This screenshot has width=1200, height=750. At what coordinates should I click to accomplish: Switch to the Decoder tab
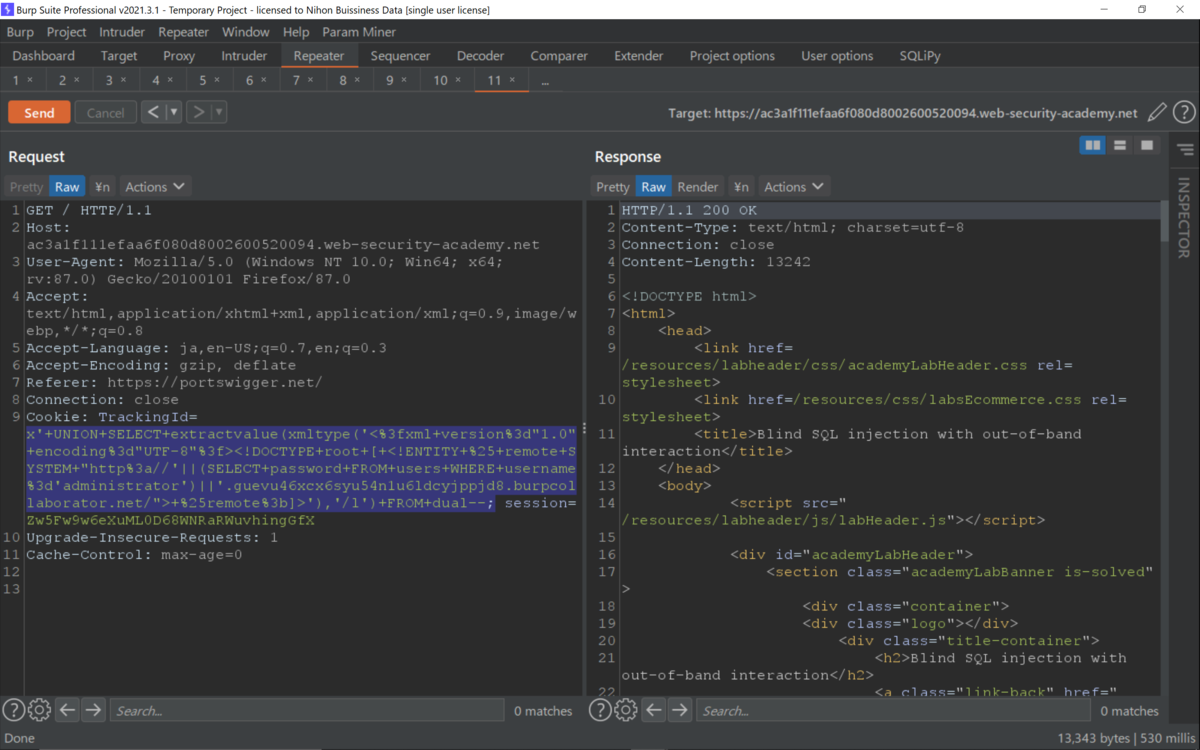(x=480, y=56)
